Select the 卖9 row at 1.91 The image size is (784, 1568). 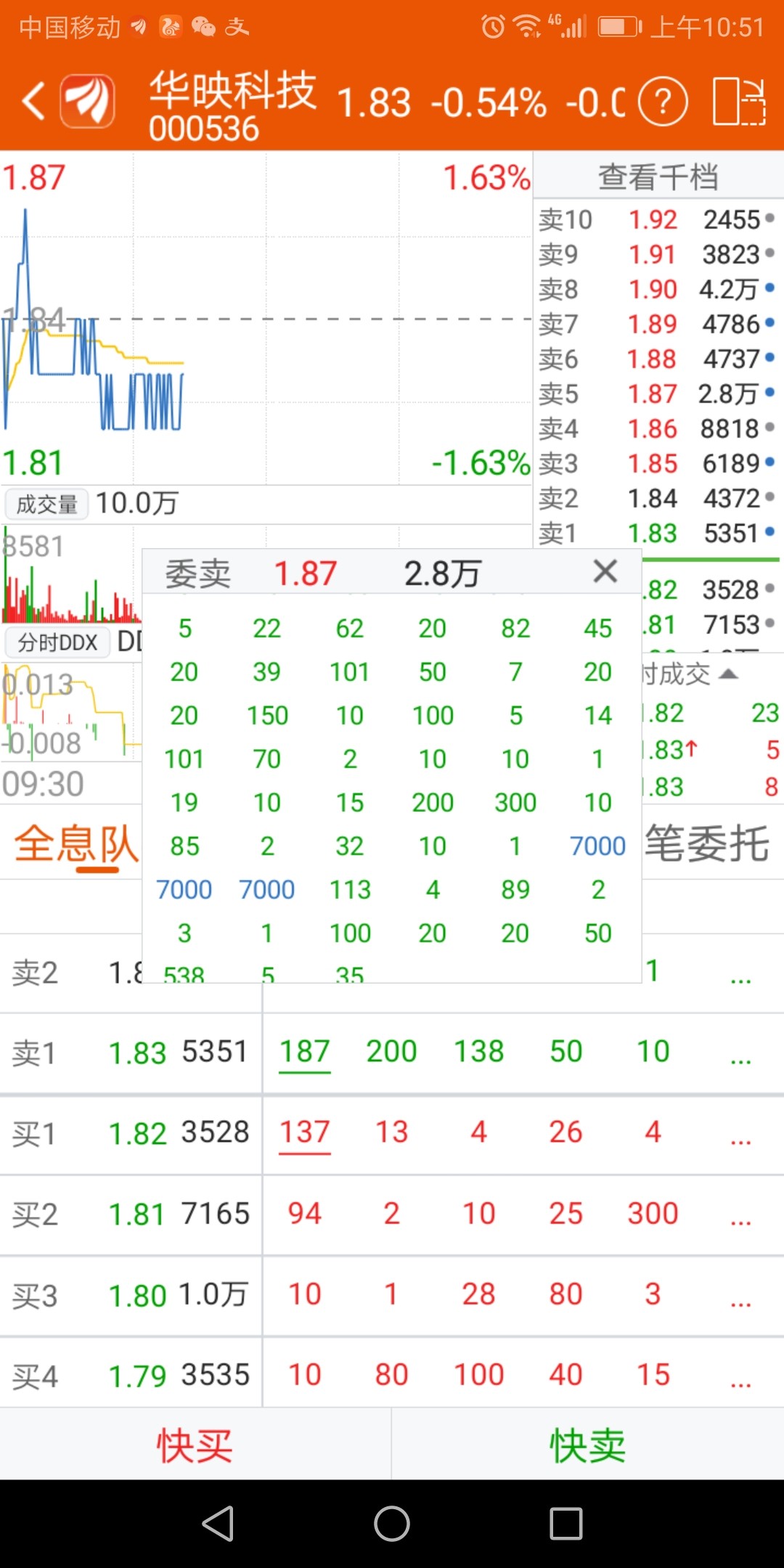pos(658,254)
